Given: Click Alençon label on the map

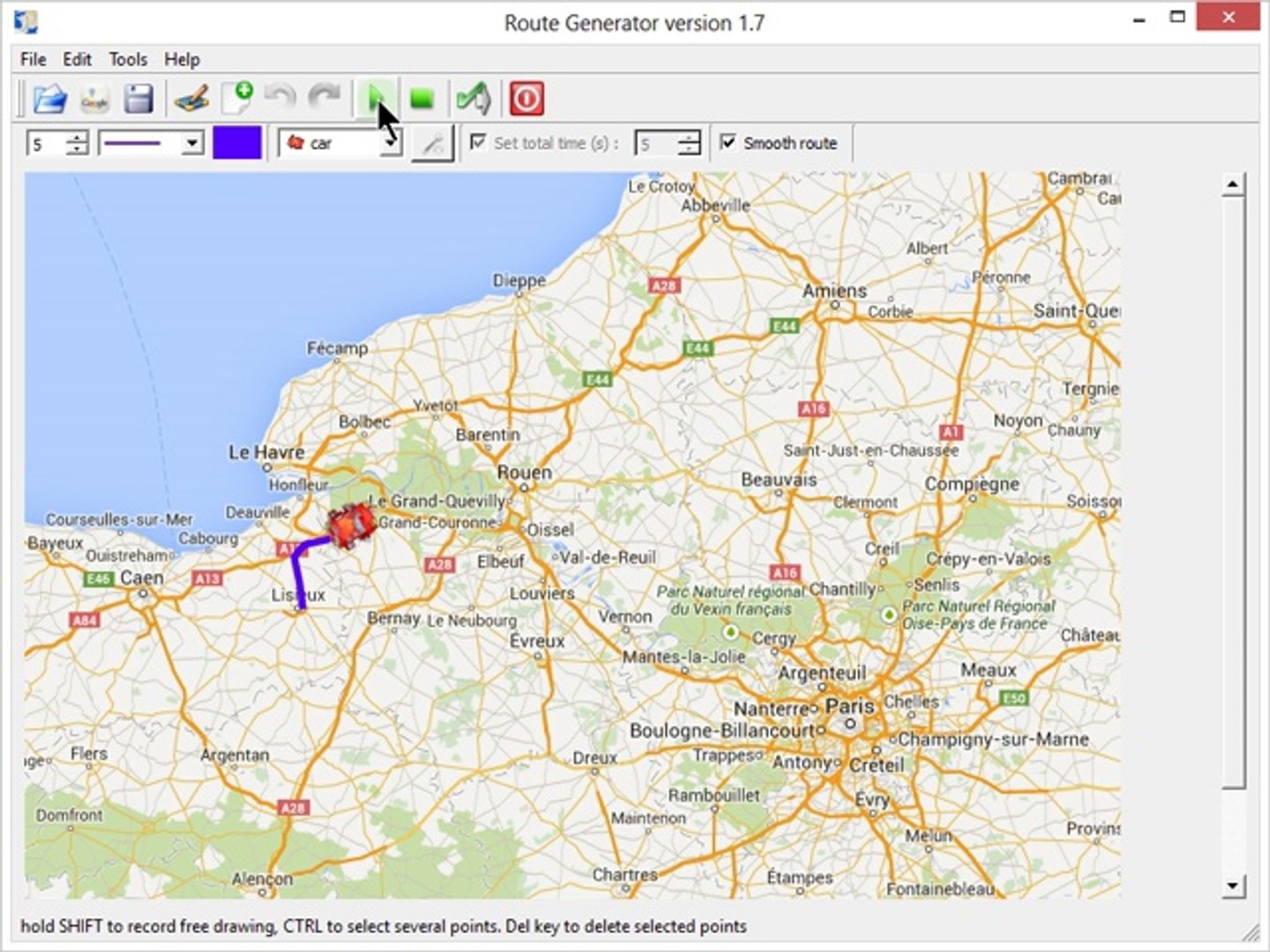Looking at the screenshot, I should point(262,880).
